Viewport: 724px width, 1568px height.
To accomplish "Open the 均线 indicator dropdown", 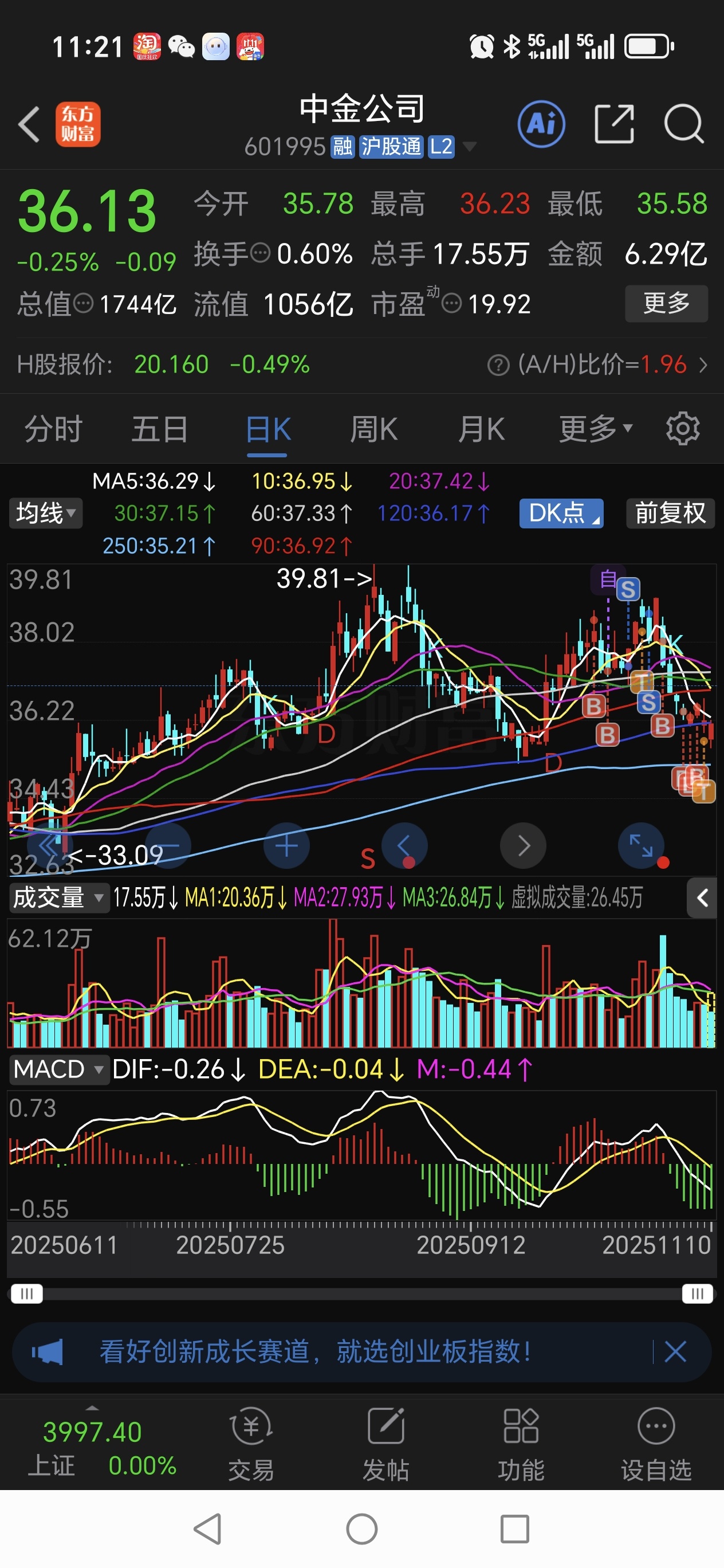I will pyautogui.click(x=46, y=513).
